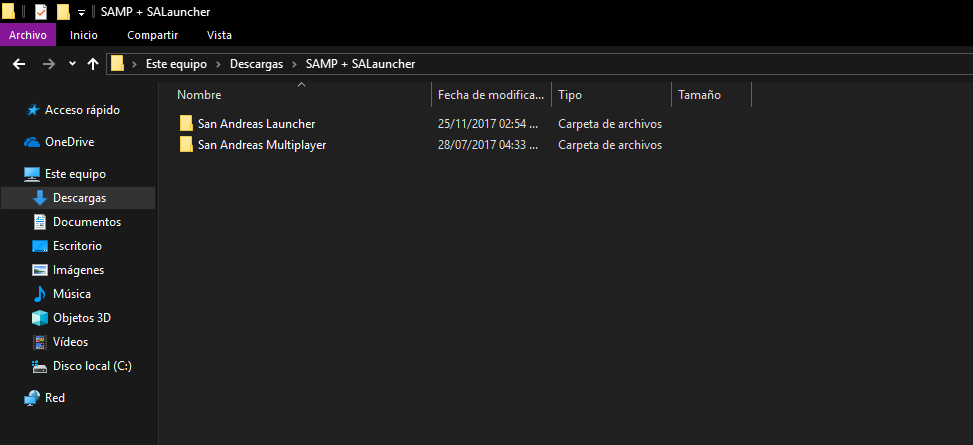Screen dimensions: 973x445
Task: Expand chevron after Descargas breadcrumb
Action: (x=295, y=64)
